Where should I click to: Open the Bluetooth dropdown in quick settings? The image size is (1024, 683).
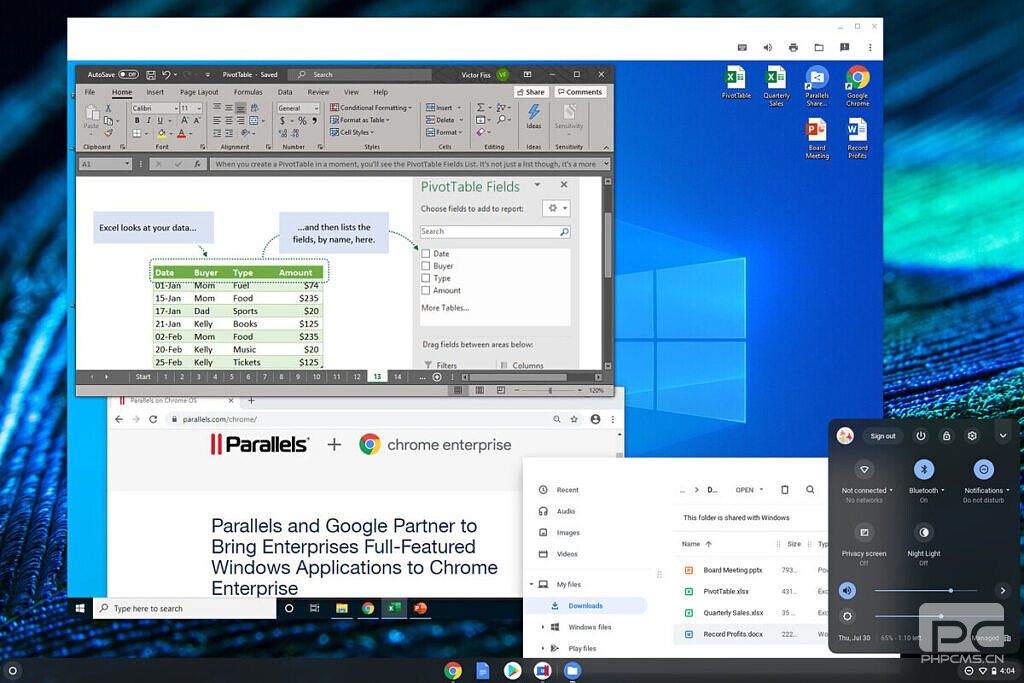(x=944, y=490)
